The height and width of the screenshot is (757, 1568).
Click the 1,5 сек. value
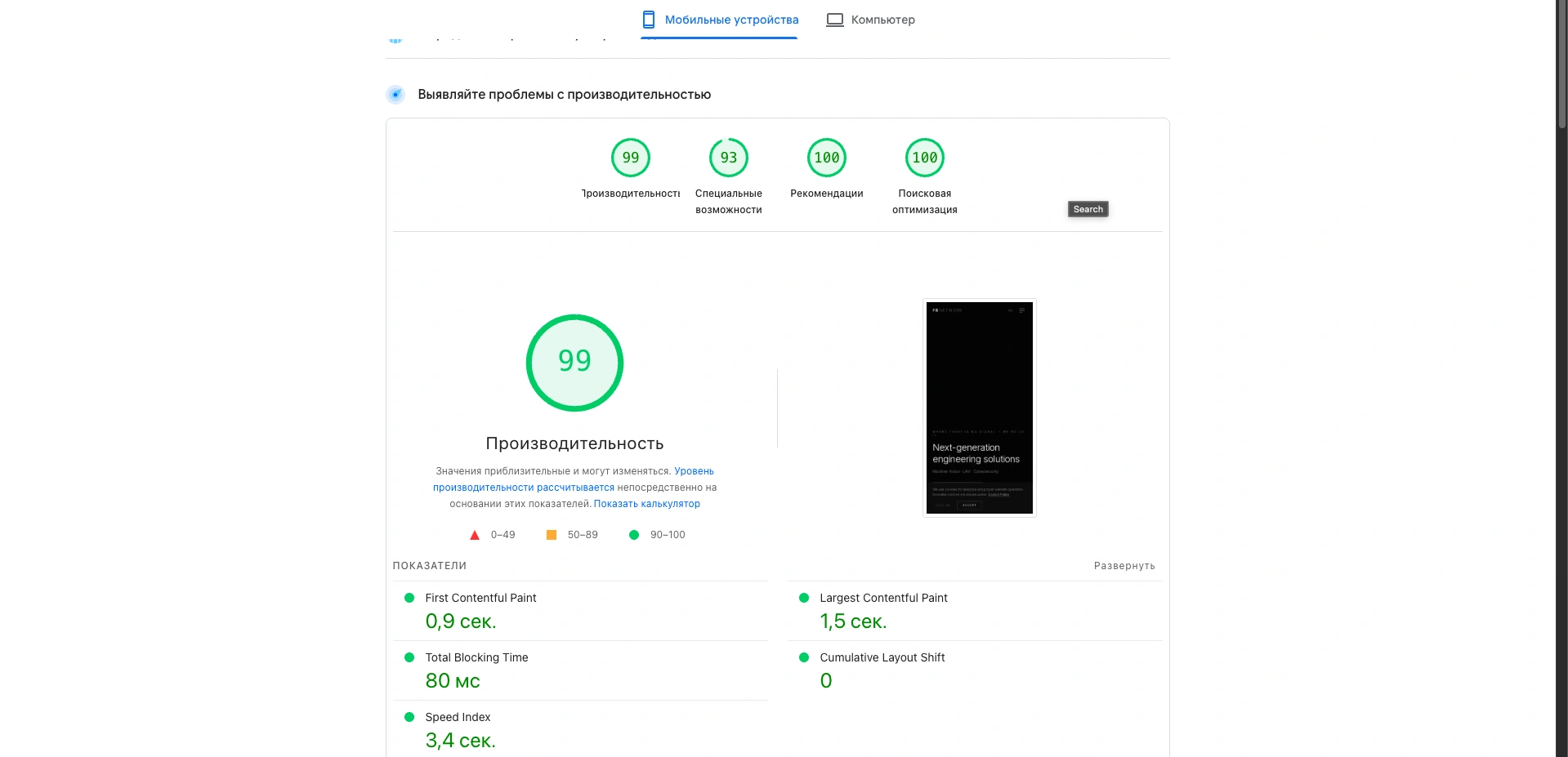[x=853, y=621]
